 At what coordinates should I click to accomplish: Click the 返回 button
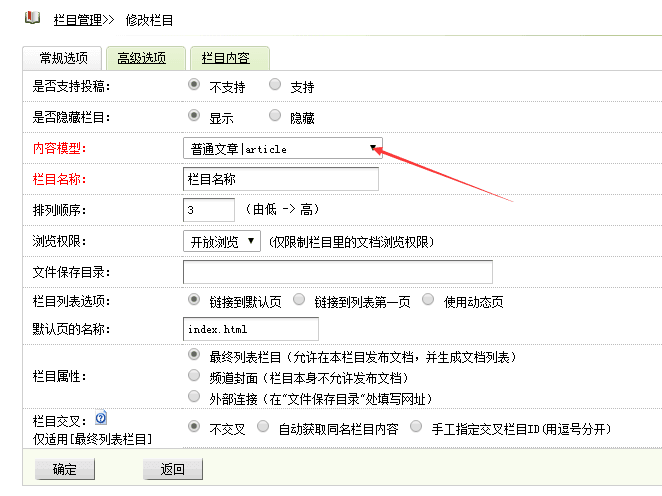pos(173,469)
